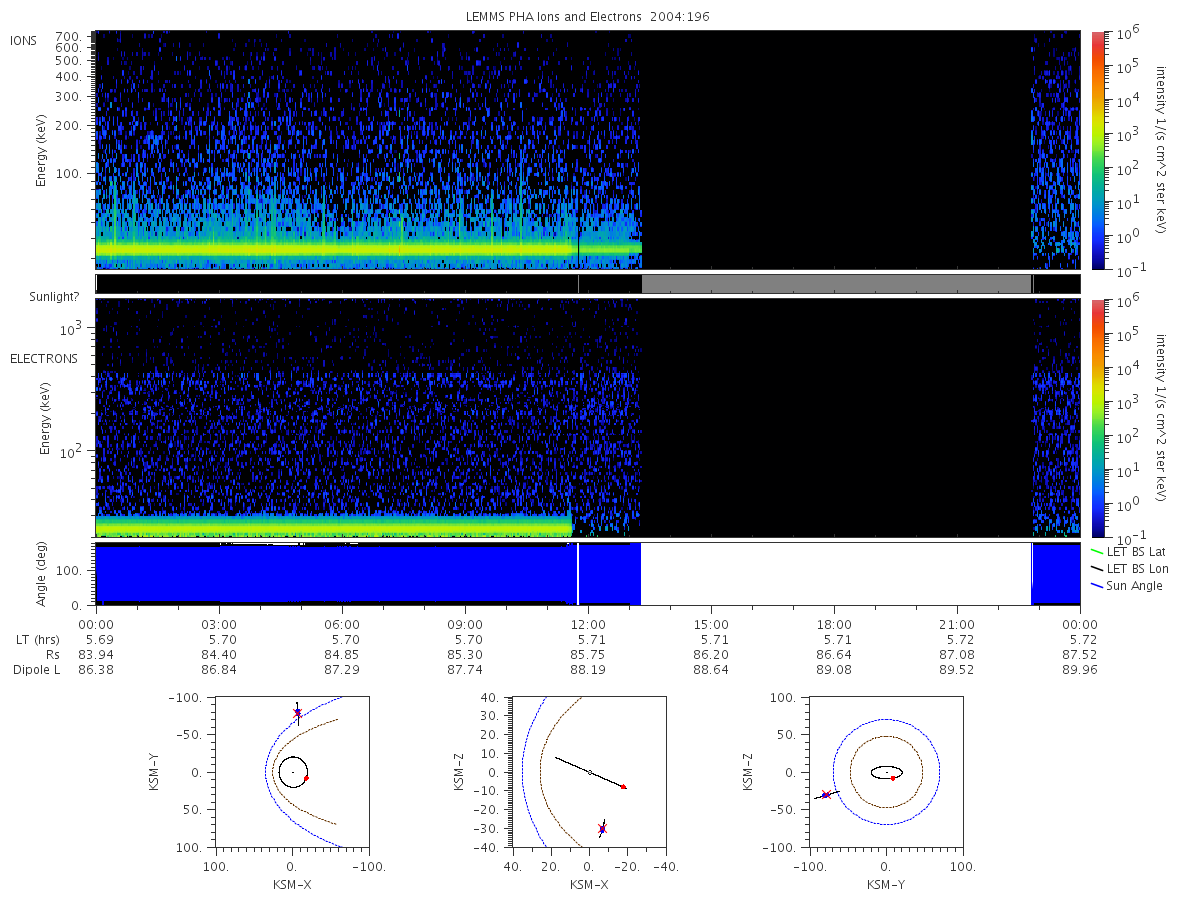Image resolution: width=1200 pixels, height=900 pixels.
Task: Click the electrons panel color scale bar
Action: (1097, 418)
